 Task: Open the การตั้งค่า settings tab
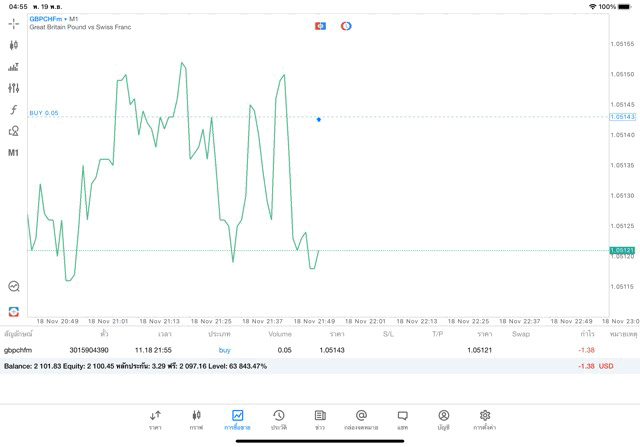tap(484, 419)
